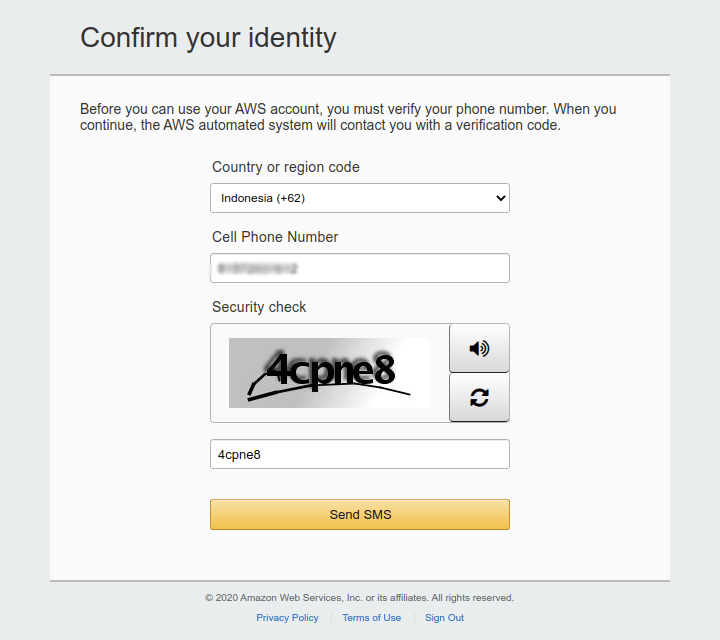Image resolution: width=720 pixels, height=640 pixels.
Task: Click the arrow on the country code selector
Action: (501, 198)
